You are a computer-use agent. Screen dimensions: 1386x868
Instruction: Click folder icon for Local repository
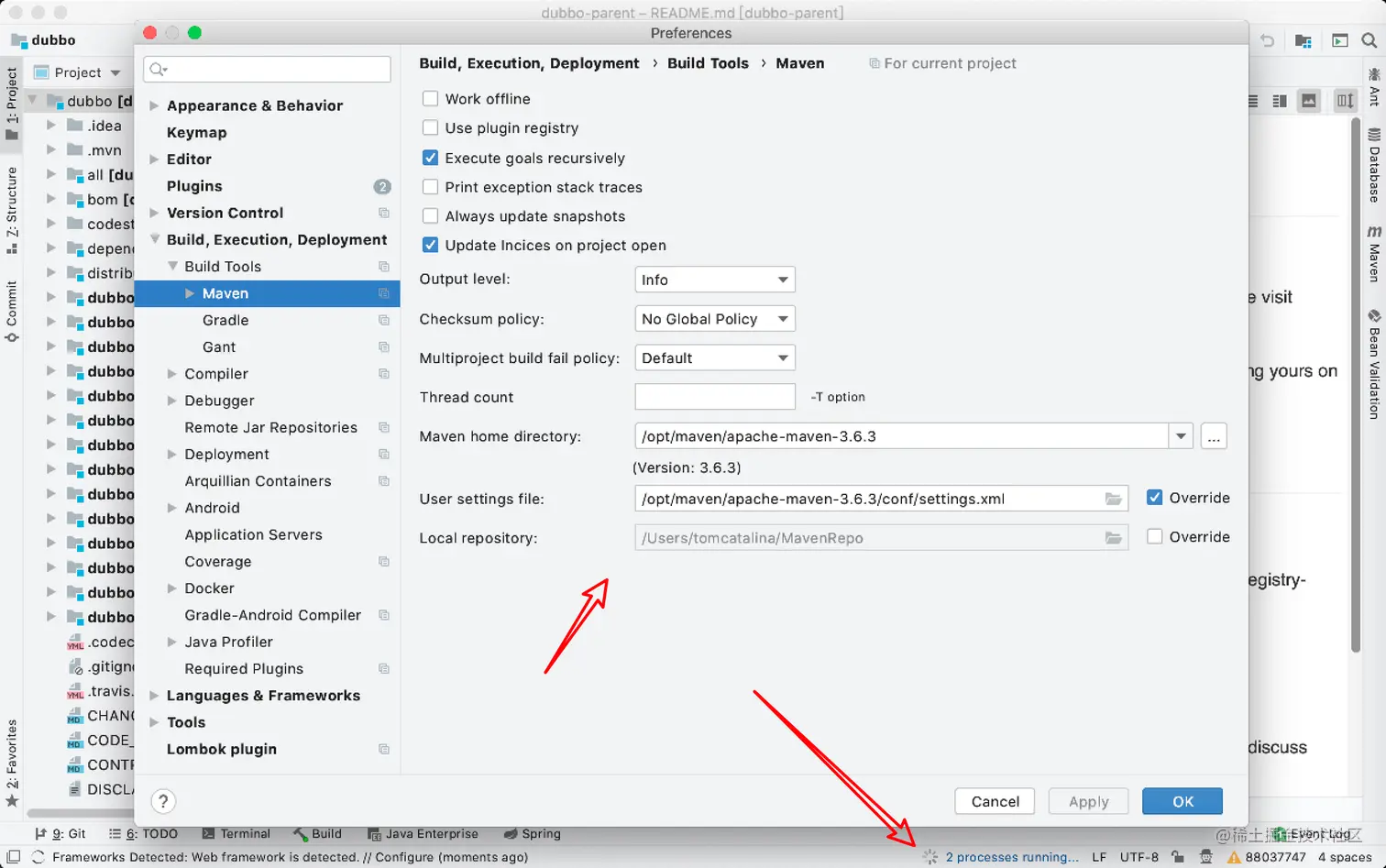pyautogui.click(x=1113, y=538)
